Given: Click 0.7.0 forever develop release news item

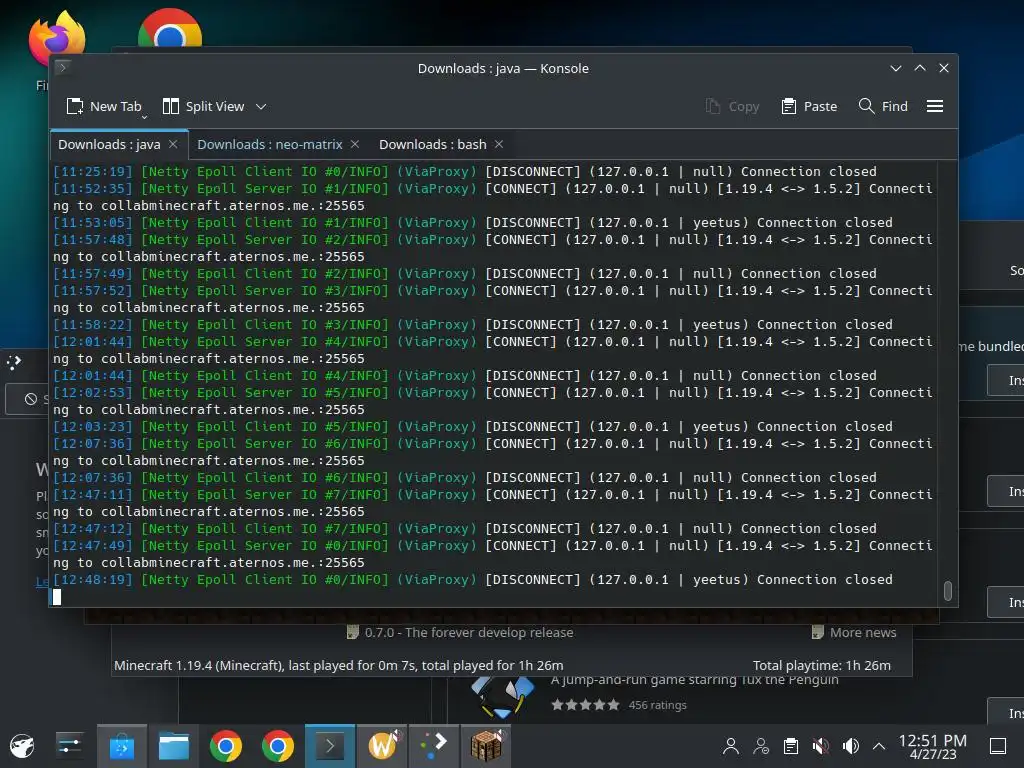Looking at the screenshot, I should pyautogui.click(x=460, y=632).
